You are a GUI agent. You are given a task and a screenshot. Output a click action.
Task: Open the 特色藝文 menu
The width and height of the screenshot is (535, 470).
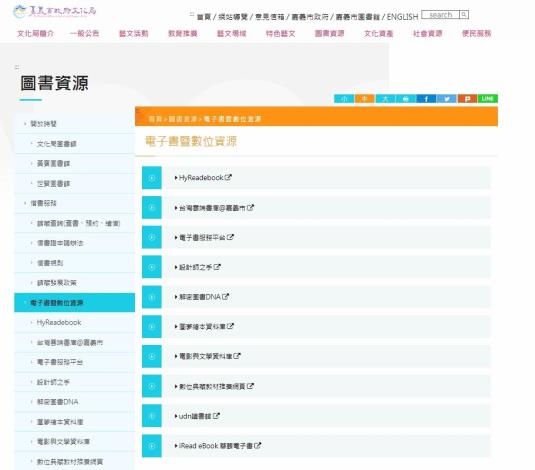280,33
